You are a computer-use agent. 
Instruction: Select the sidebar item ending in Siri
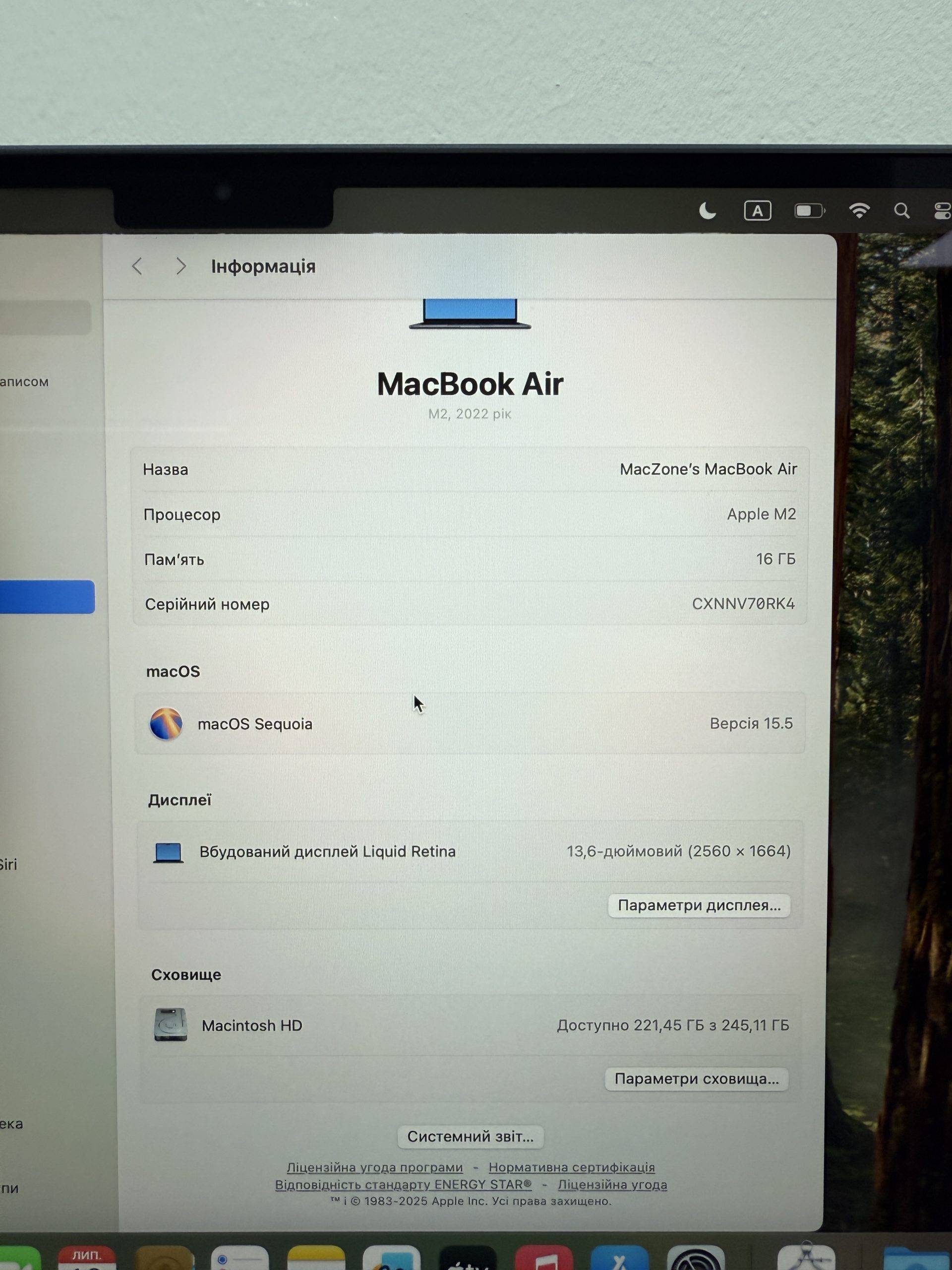pyautogui.click(x=8, y=864)
